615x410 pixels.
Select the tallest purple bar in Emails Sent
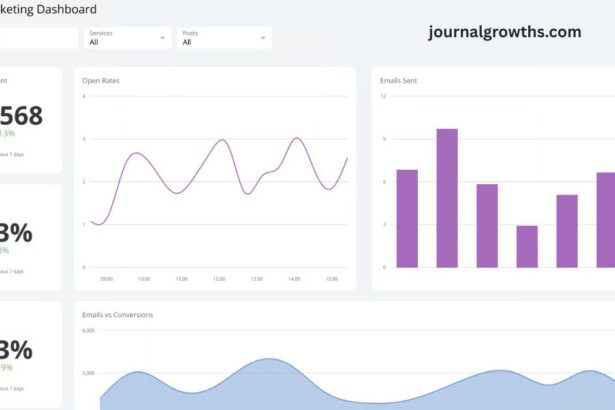[447, 198]
